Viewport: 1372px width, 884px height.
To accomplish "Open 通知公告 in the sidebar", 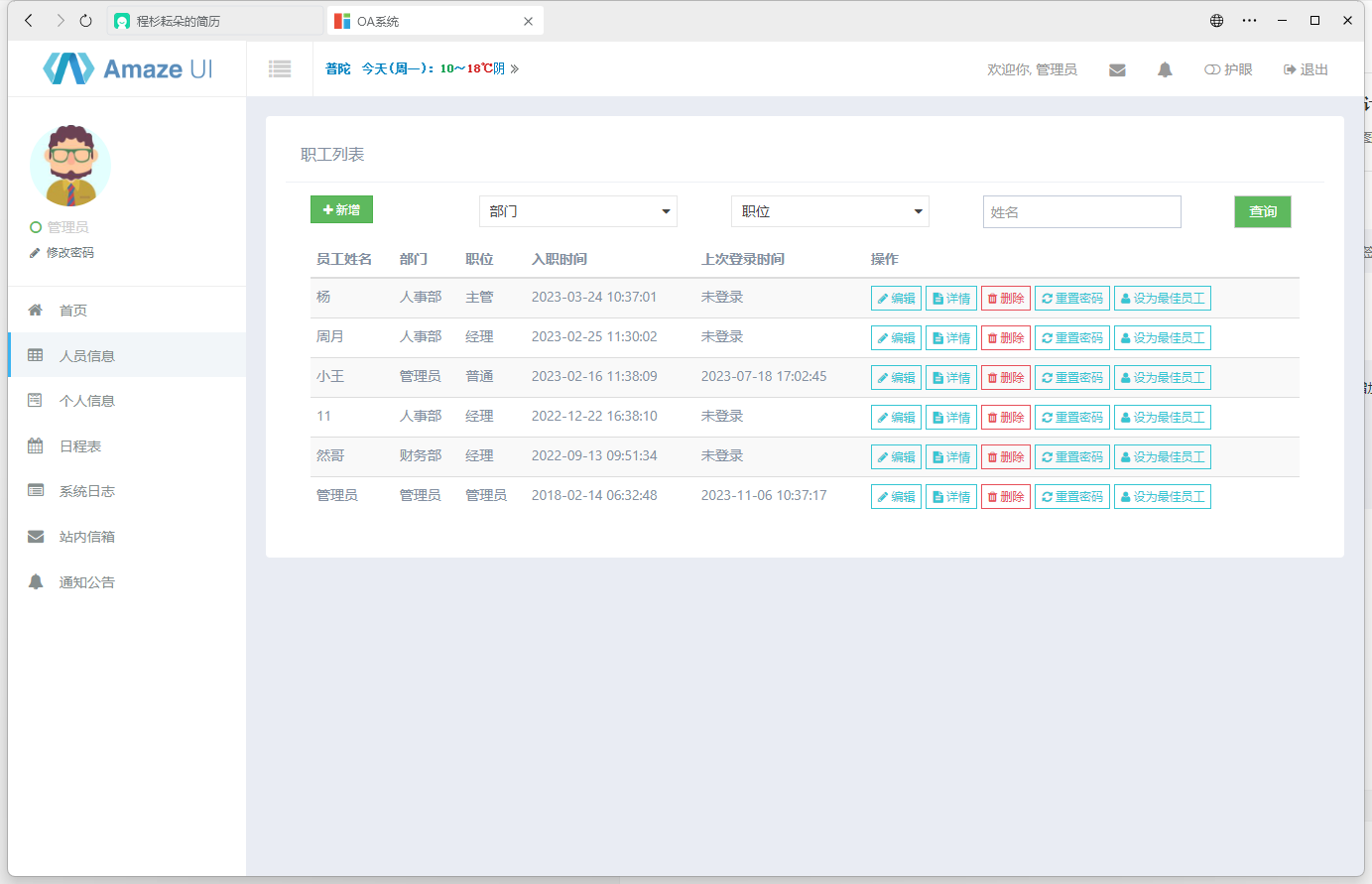I will click(x=127, y=582).
